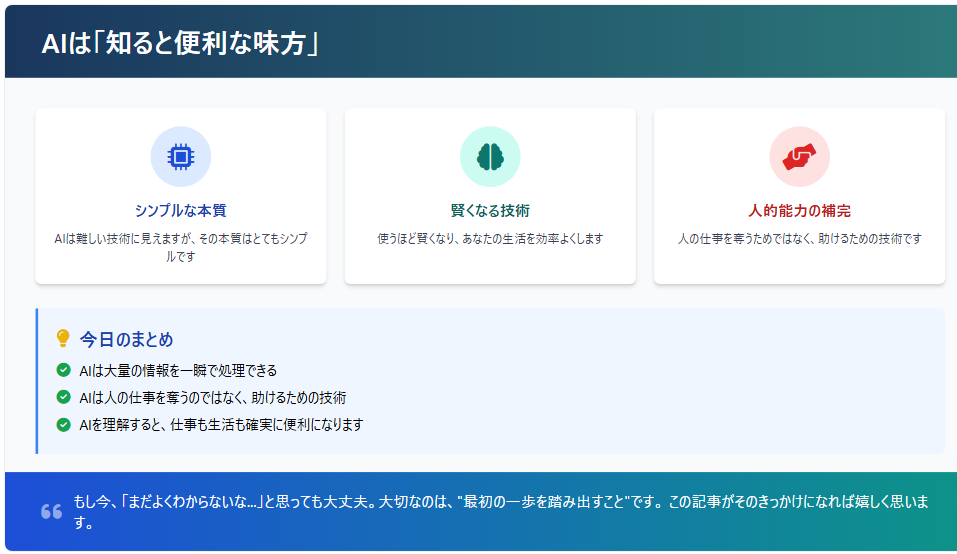Click the yellow lightbulb icon

[63, 339]
